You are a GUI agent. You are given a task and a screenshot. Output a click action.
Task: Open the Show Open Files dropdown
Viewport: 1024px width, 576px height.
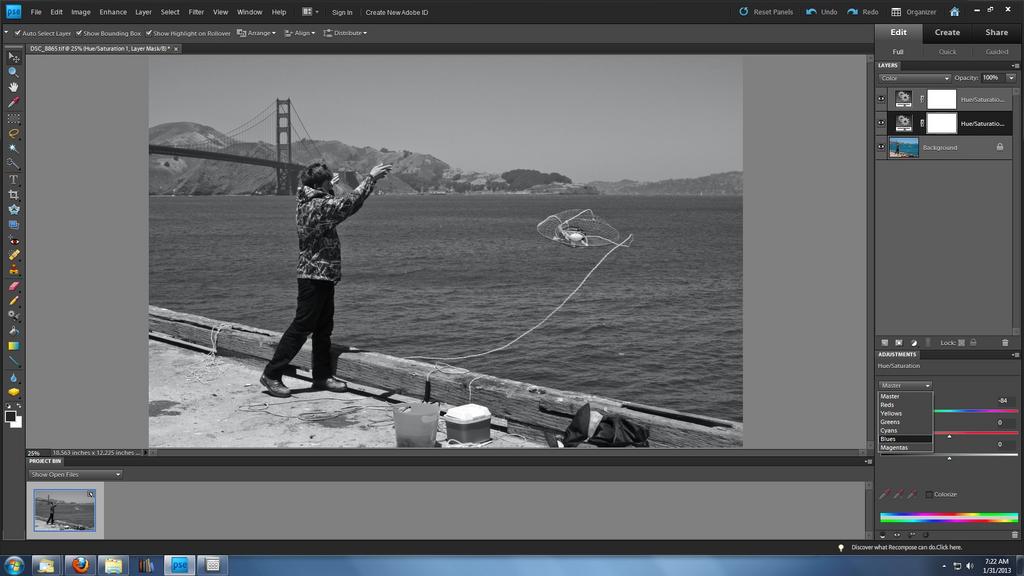click(75, 474)
